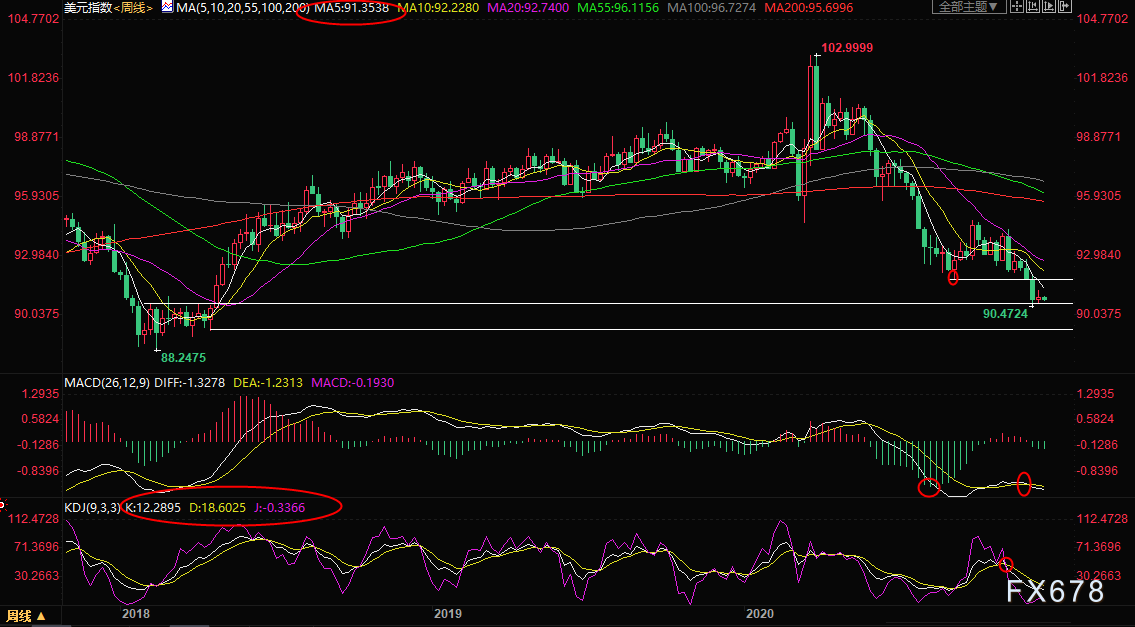Image resolution: width=1135 pixels, height=627 pixels.
Task: Click the 美元指数 chart title
Action: (88, 8)
